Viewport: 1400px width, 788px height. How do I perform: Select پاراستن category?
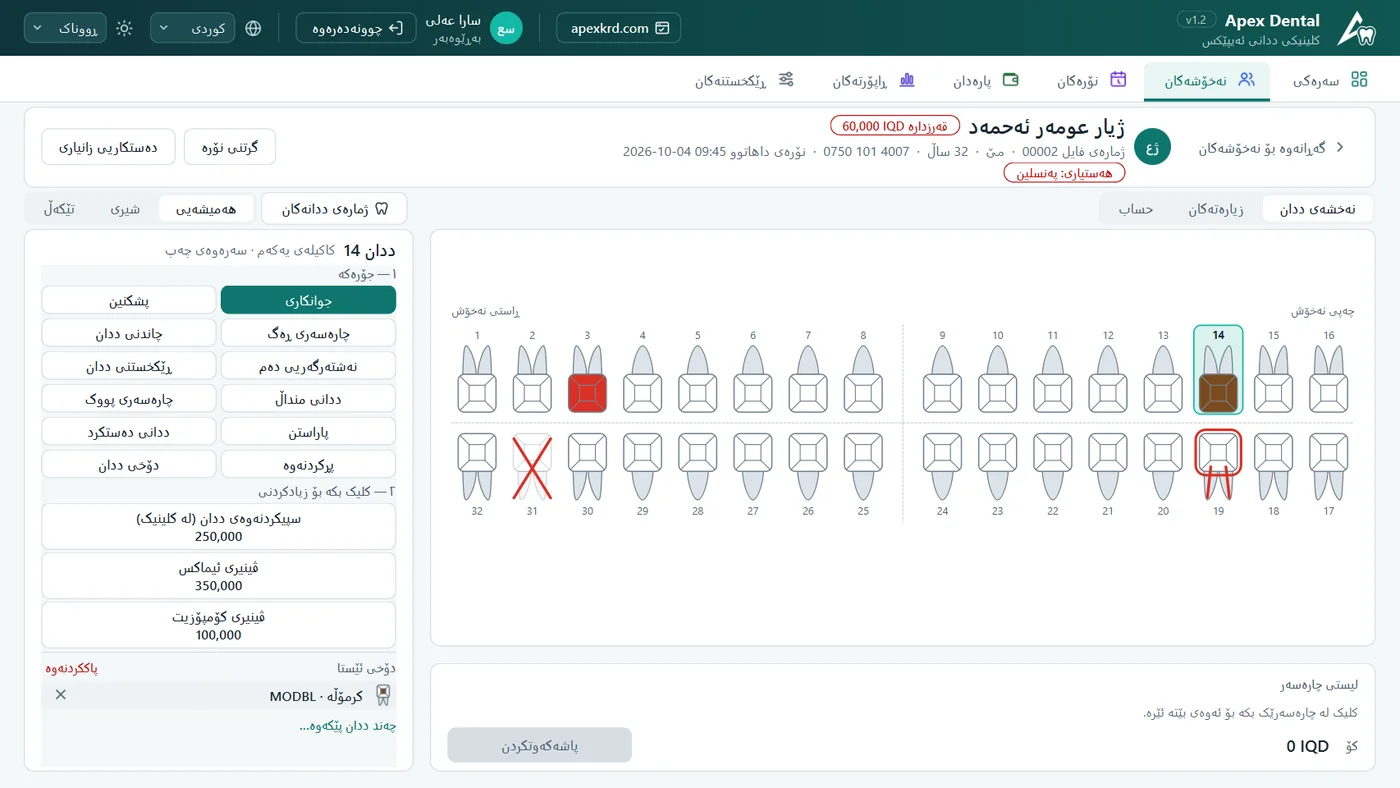(x=308, y=432)
